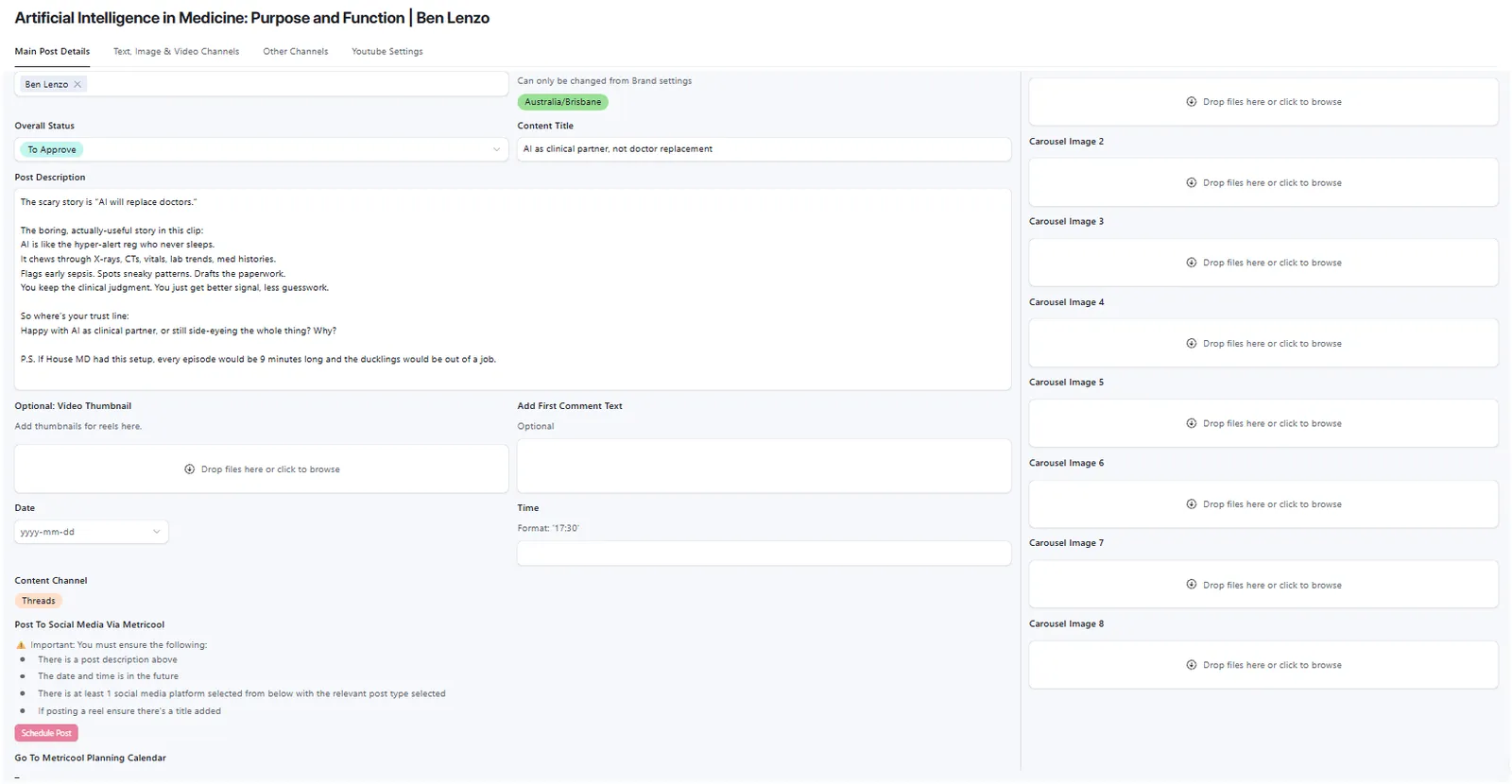This screenshot has height=784, width=1512.
Task: Click the warning triangle icon beside Important
Action: (21, 645)
